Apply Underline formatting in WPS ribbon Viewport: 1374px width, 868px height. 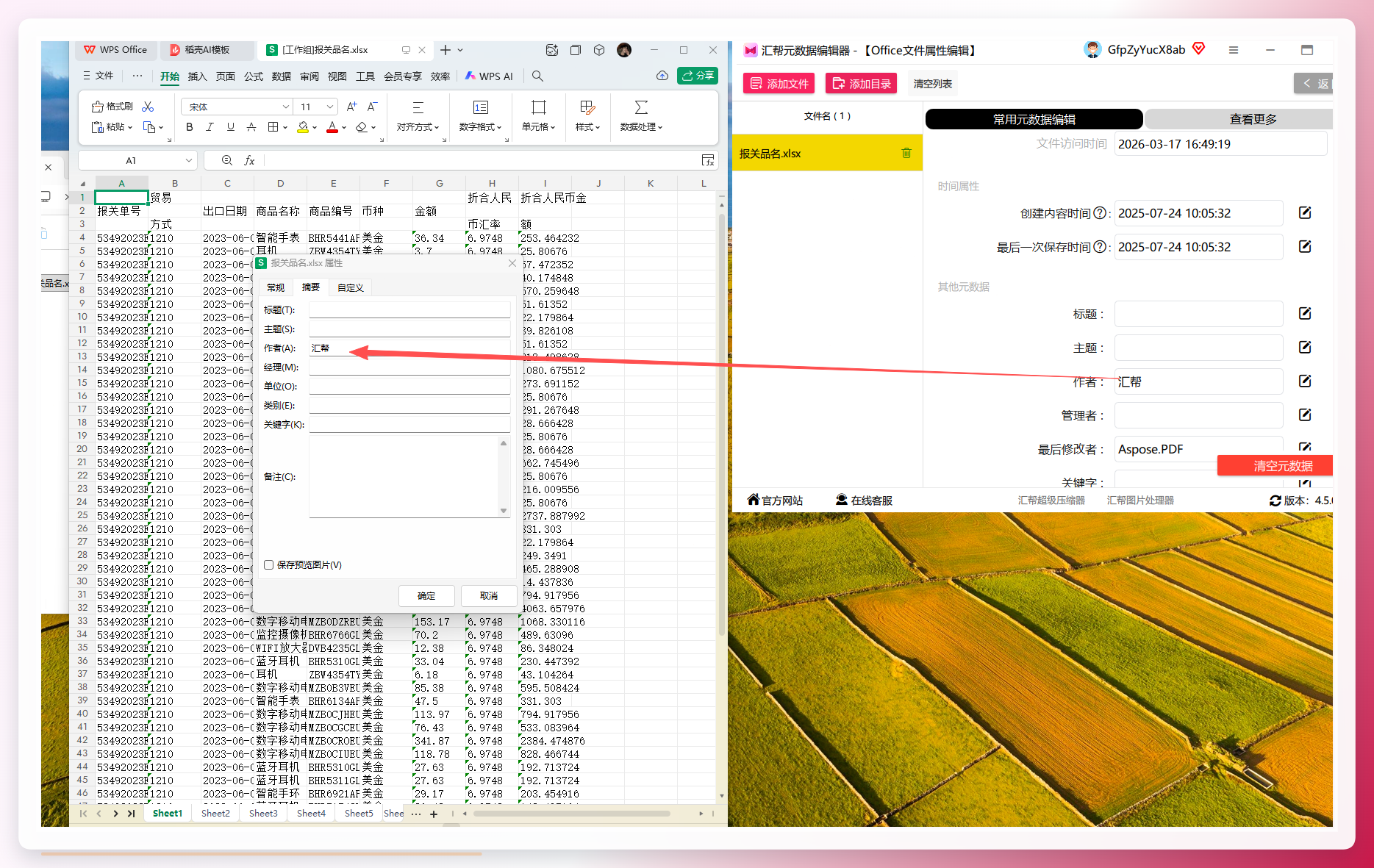coord(231,127)
